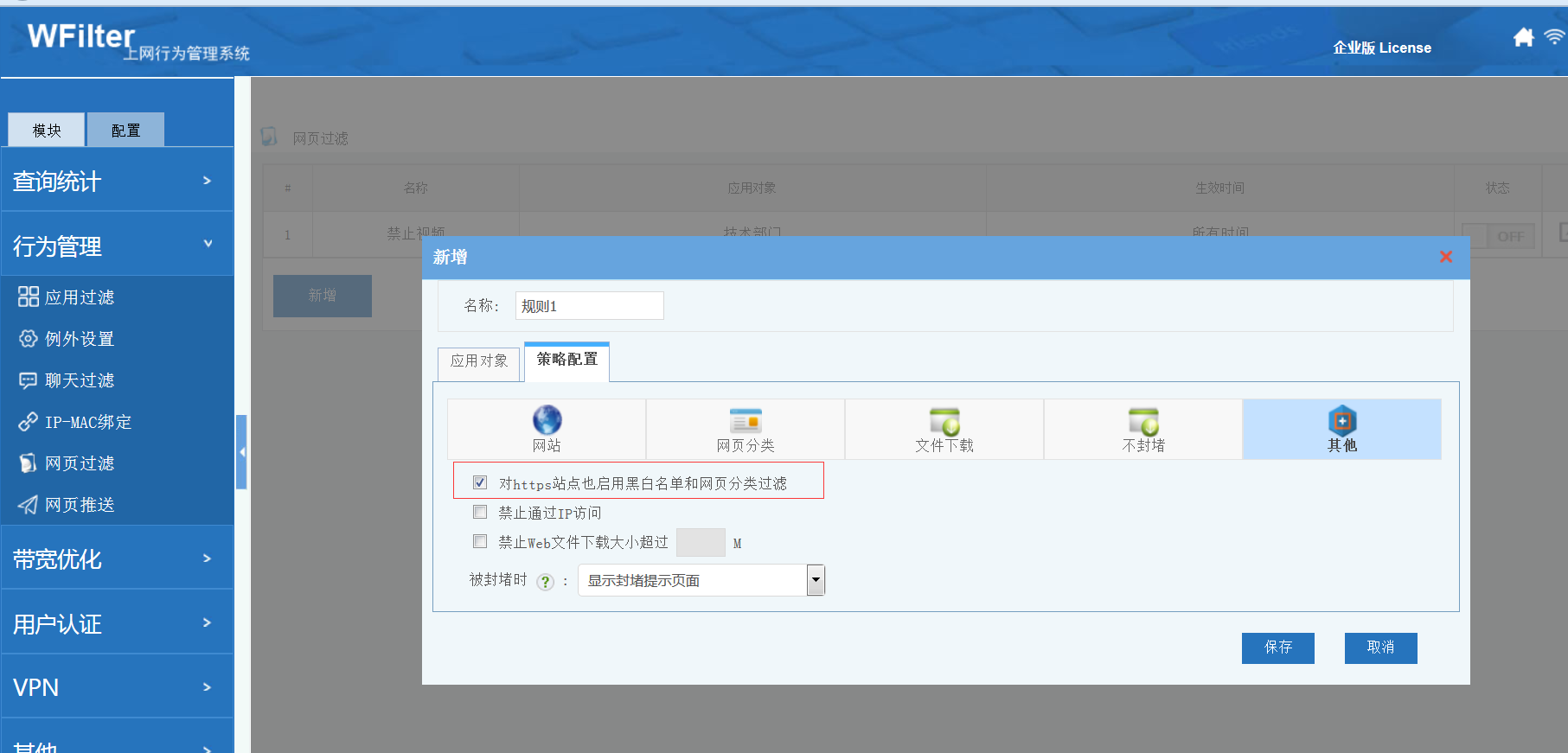Enable the 禁止通过IP访问 checkbox
The image size is (1568, 753).
[x=480, y=512]
